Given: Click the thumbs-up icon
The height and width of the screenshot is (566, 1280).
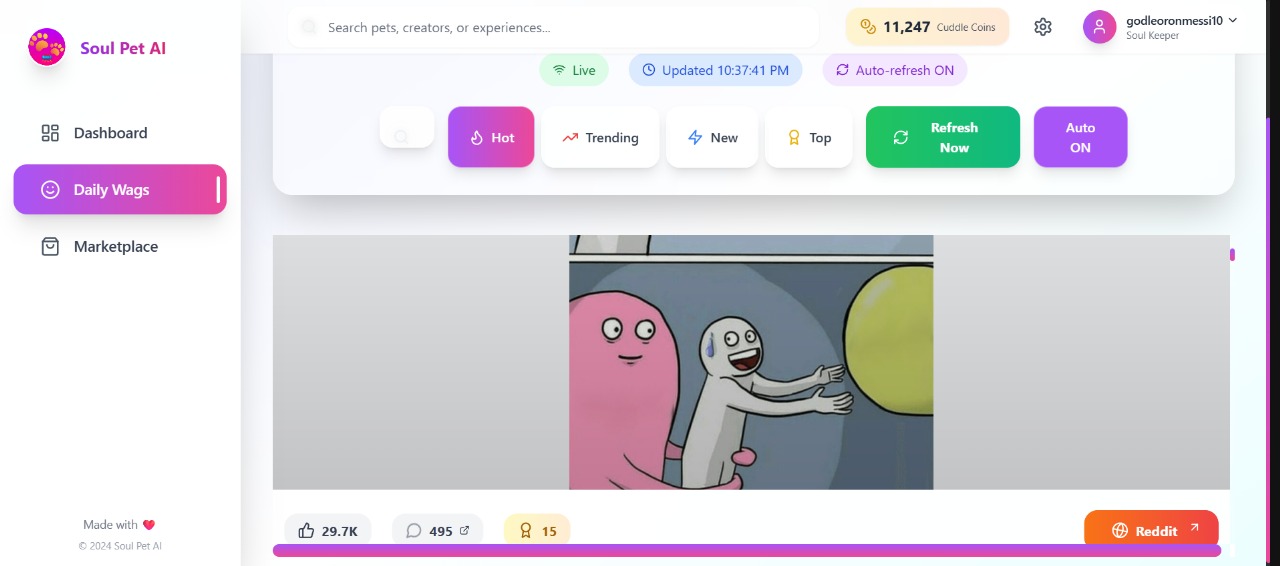Looking at the screenshot, I should coord(307,531).
